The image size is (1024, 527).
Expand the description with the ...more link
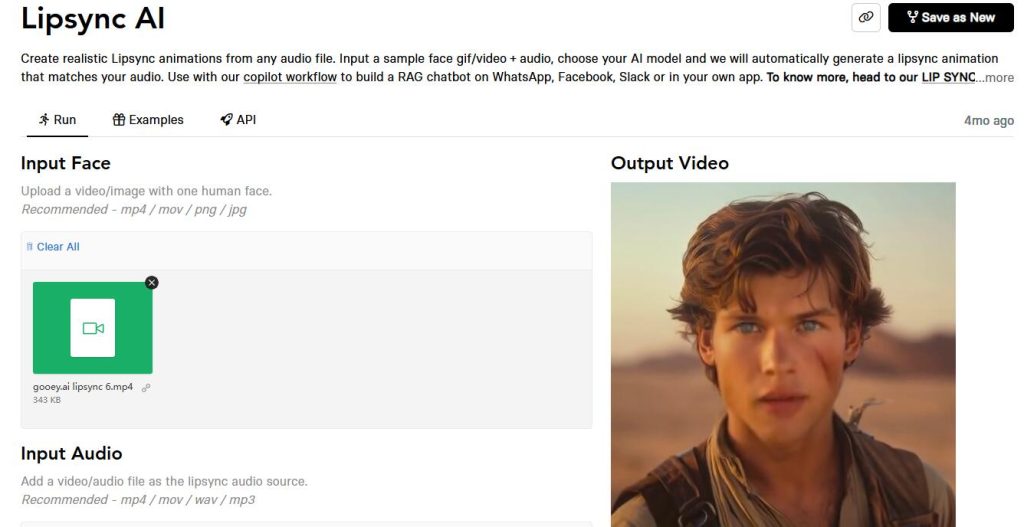995,77
